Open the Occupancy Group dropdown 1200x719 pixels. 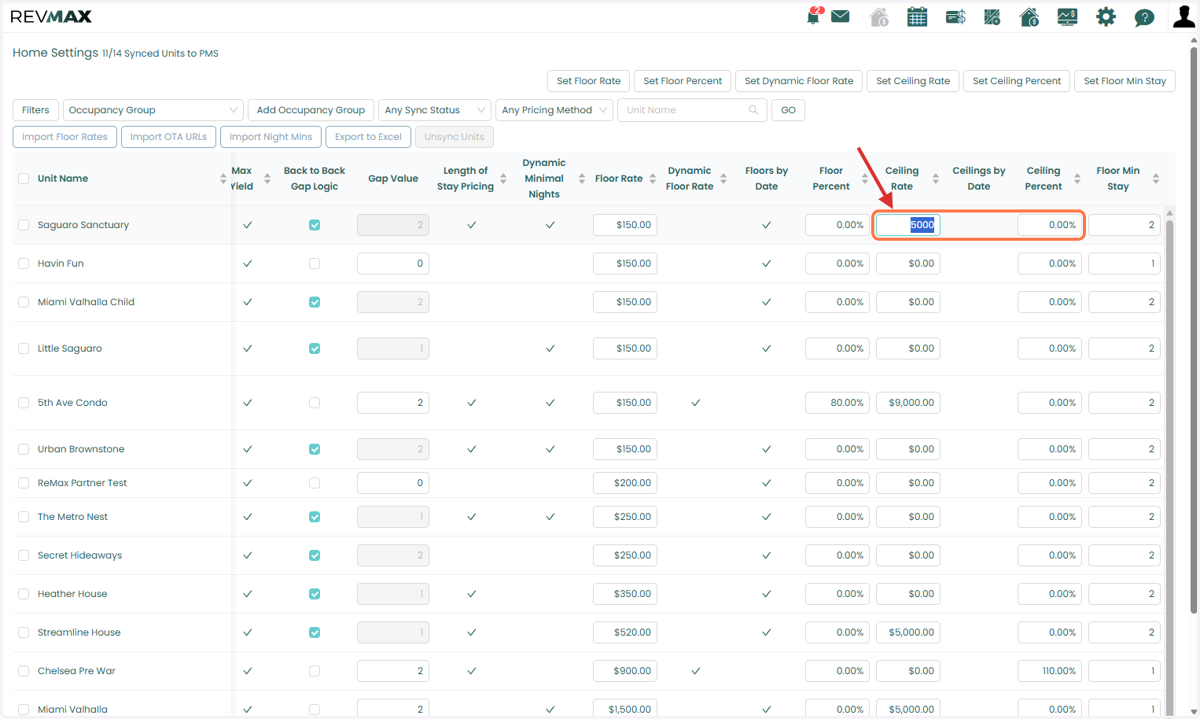pyautogui.click(x=153, y=110)
